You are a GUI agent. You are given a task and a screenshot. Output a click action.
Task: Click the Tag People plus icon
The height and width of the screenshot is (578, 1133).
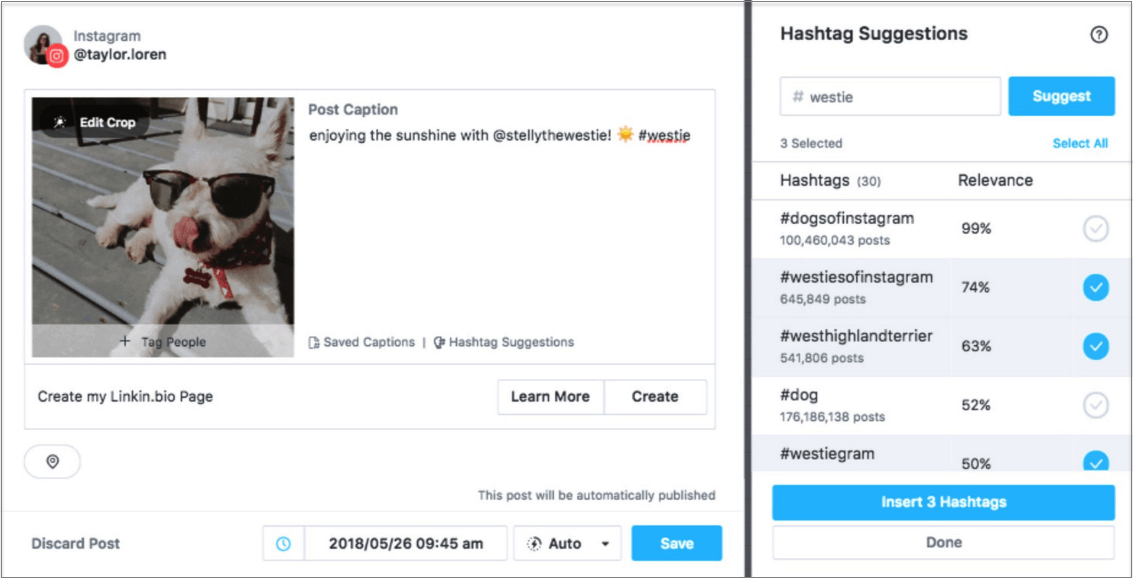(x=125, y=342)
